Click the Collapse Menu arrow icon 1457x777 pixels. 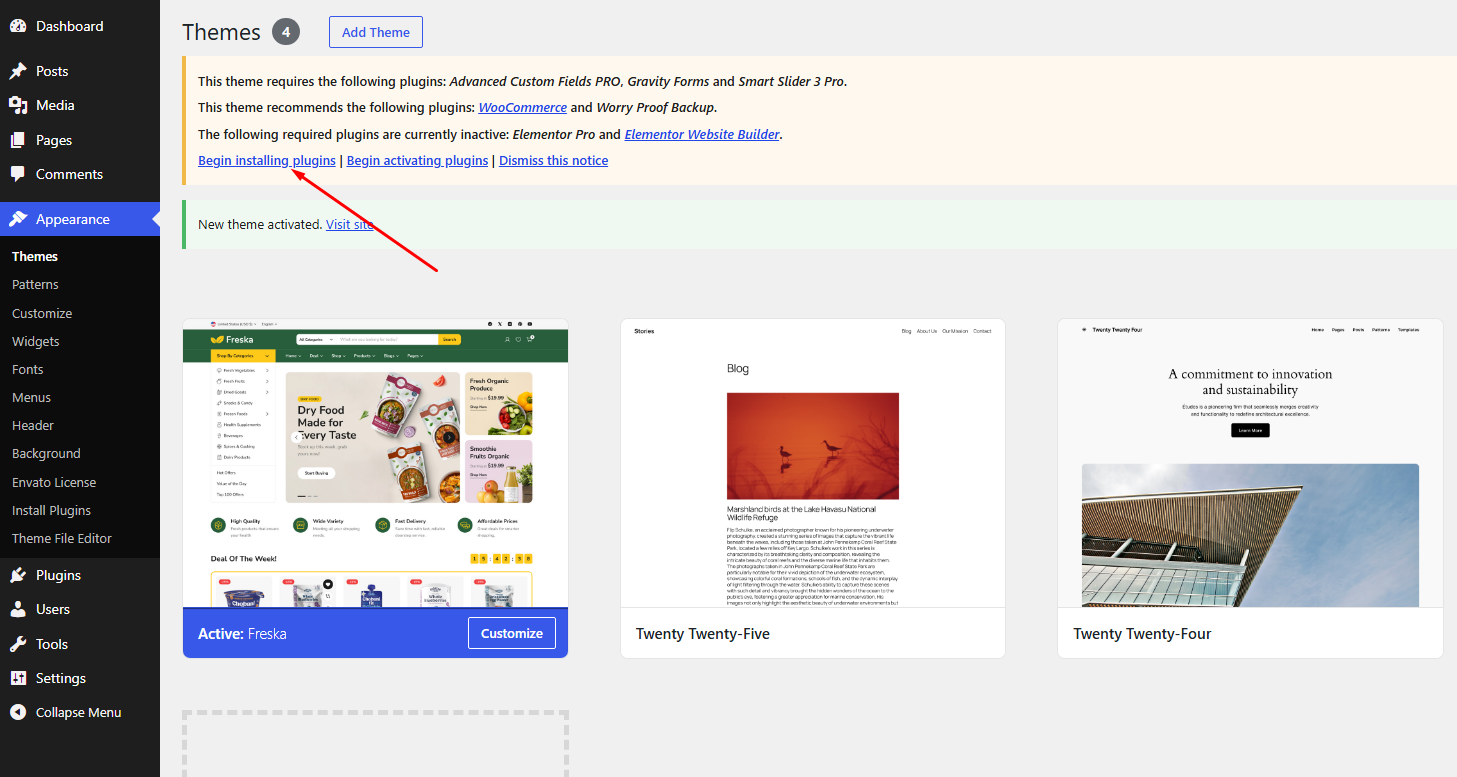[x=18, y=712]
